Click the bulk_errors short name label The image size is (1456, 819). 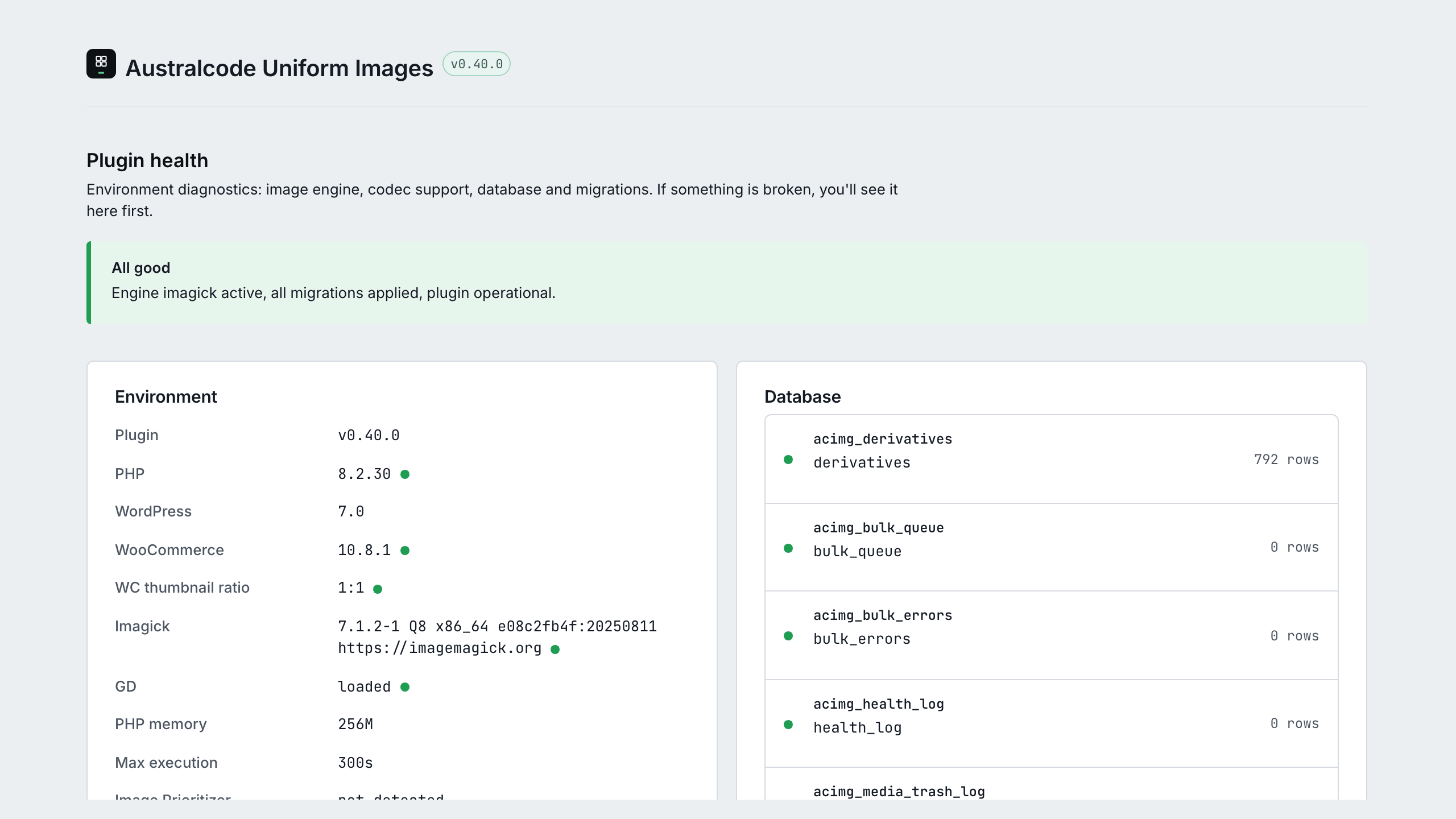(x=862, y=639)
